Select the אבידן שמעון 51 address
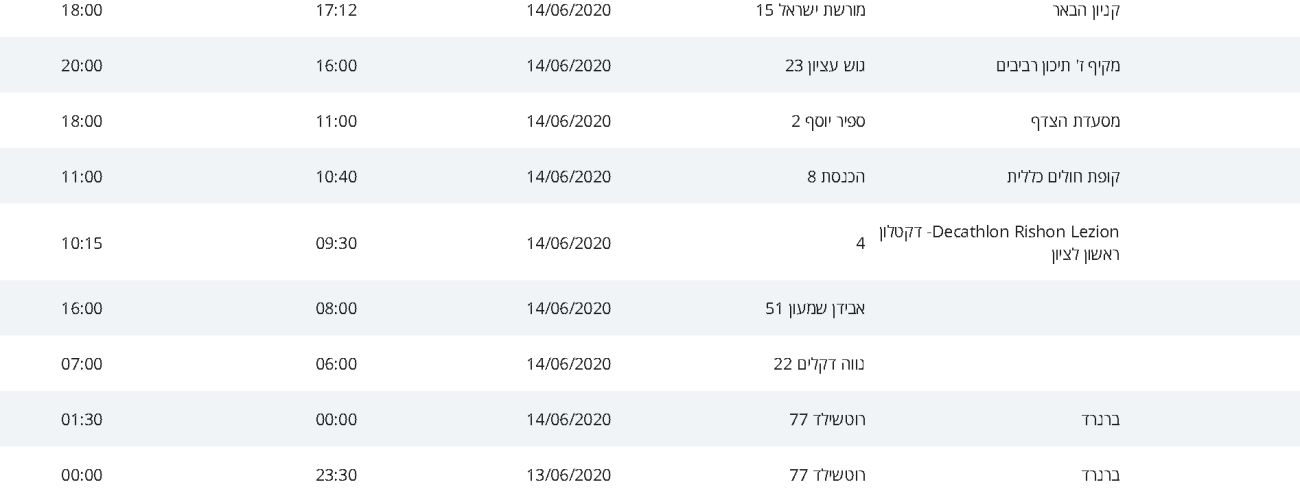The width and height of the screenshot is (1300, 489). point(815,308)
